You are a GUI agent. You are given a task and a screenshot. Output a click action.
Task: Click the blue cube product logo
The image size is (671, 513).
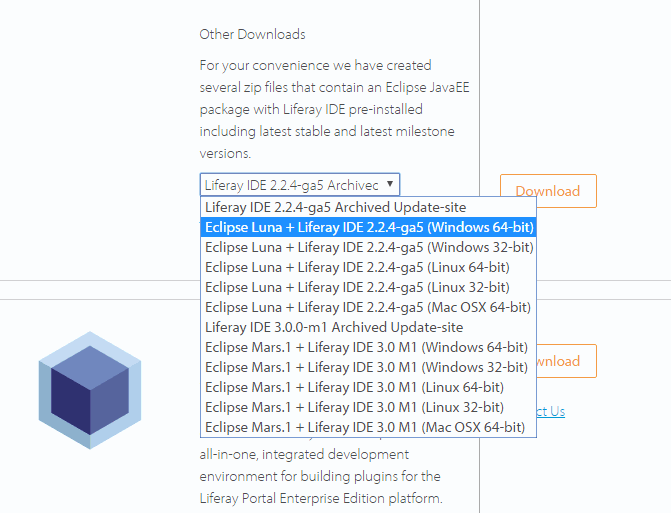(90, 390)
